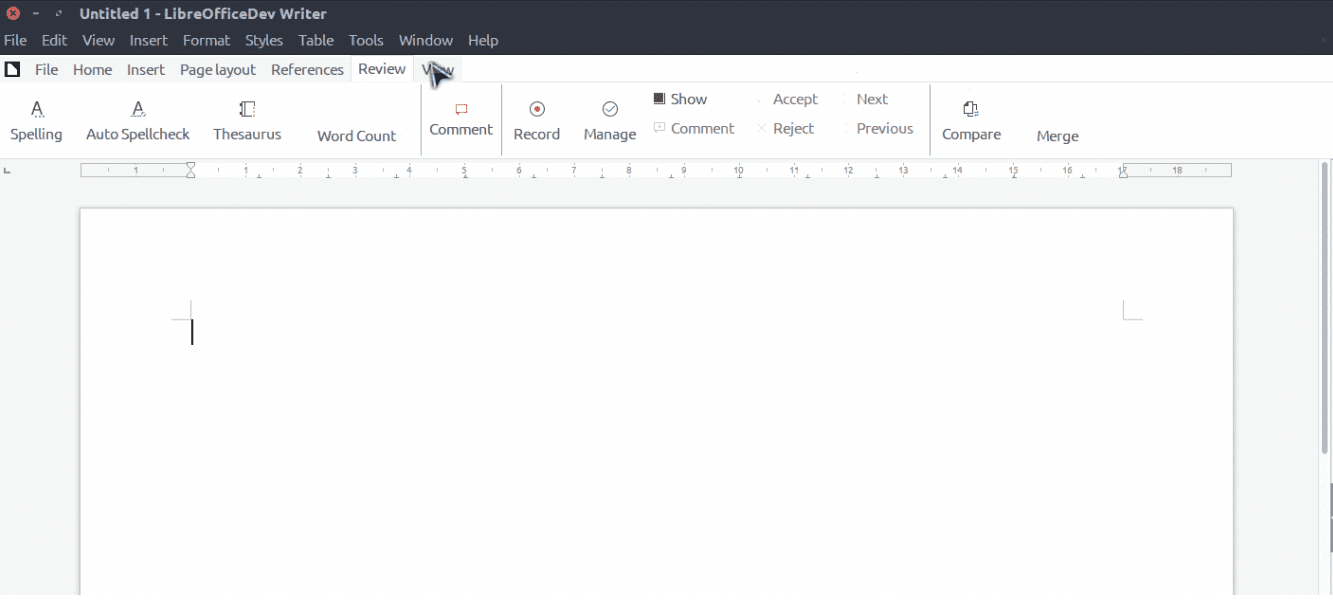Click Merge document

[1057, 136]
